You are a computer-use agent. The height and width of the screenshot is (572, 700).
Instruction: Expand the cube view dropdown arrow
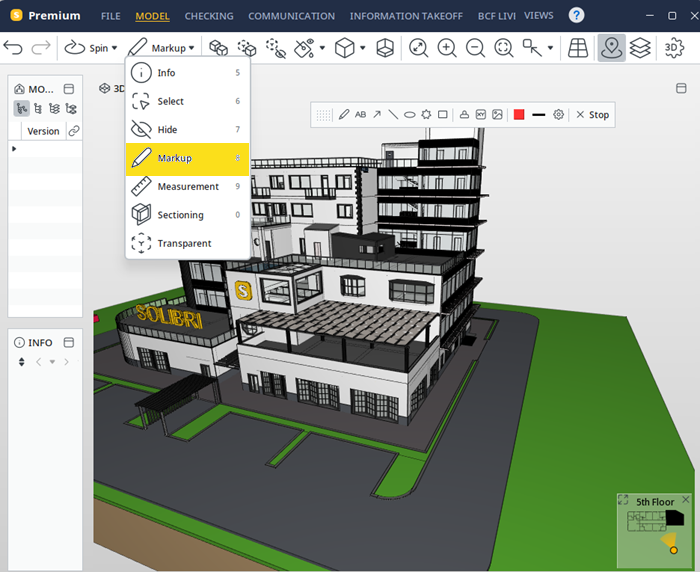tap(362, 48)
